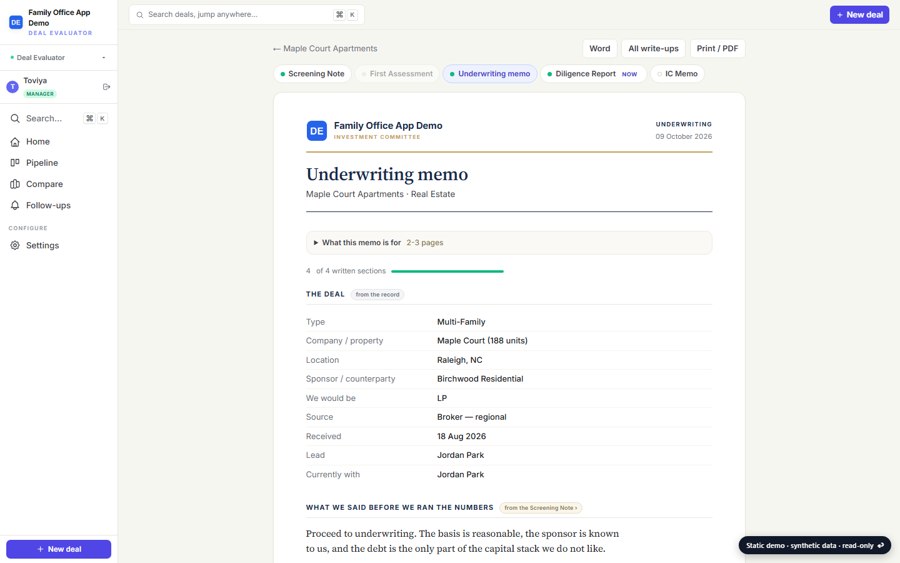Click the logout icon next to Toviya

pos(106,87)
